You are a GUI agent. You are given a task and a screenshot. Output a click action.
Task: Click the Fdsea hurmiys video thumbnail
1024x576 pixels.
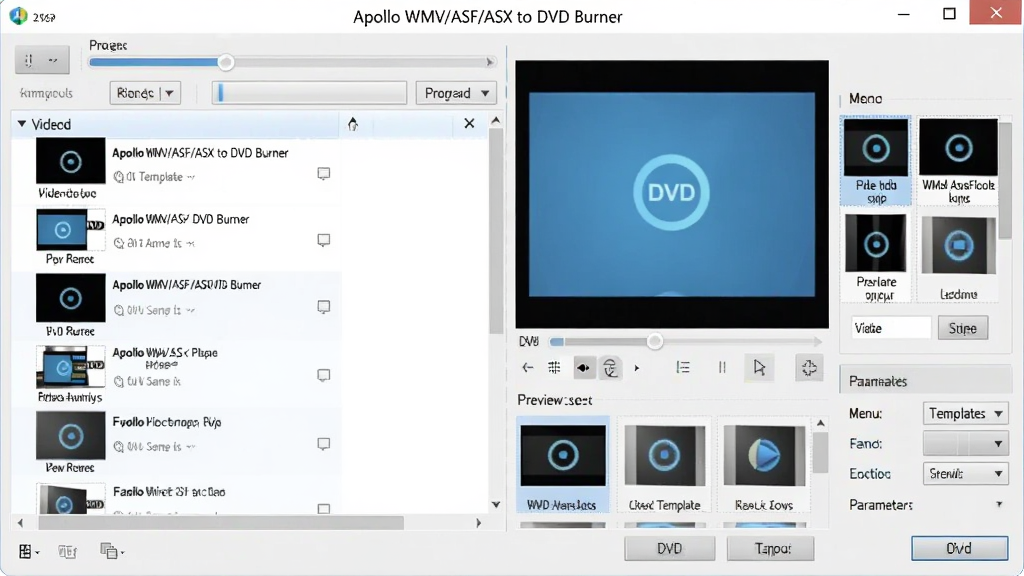(x=71, y=367)
